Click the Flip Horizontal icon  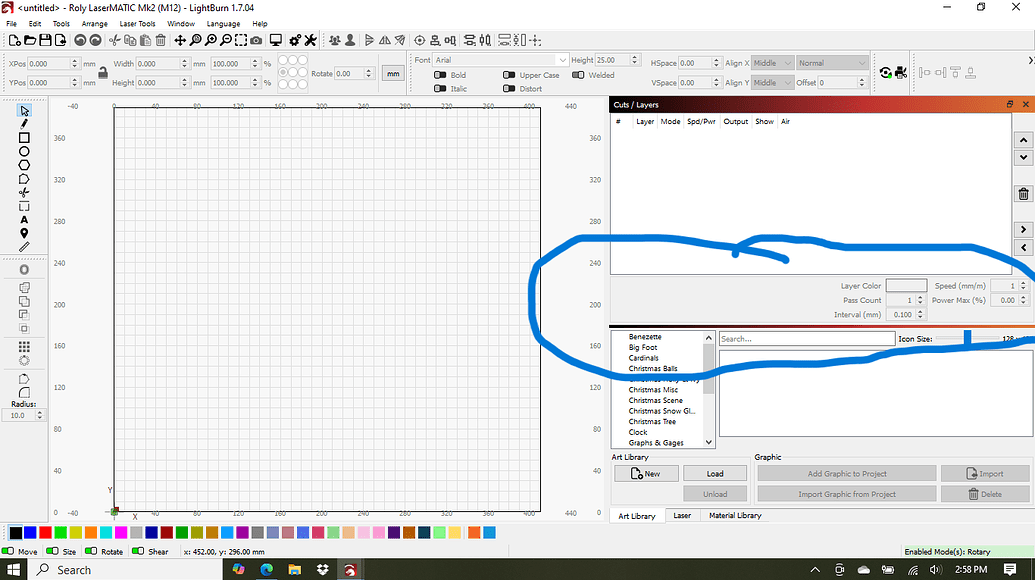click(x=385, y=40)
